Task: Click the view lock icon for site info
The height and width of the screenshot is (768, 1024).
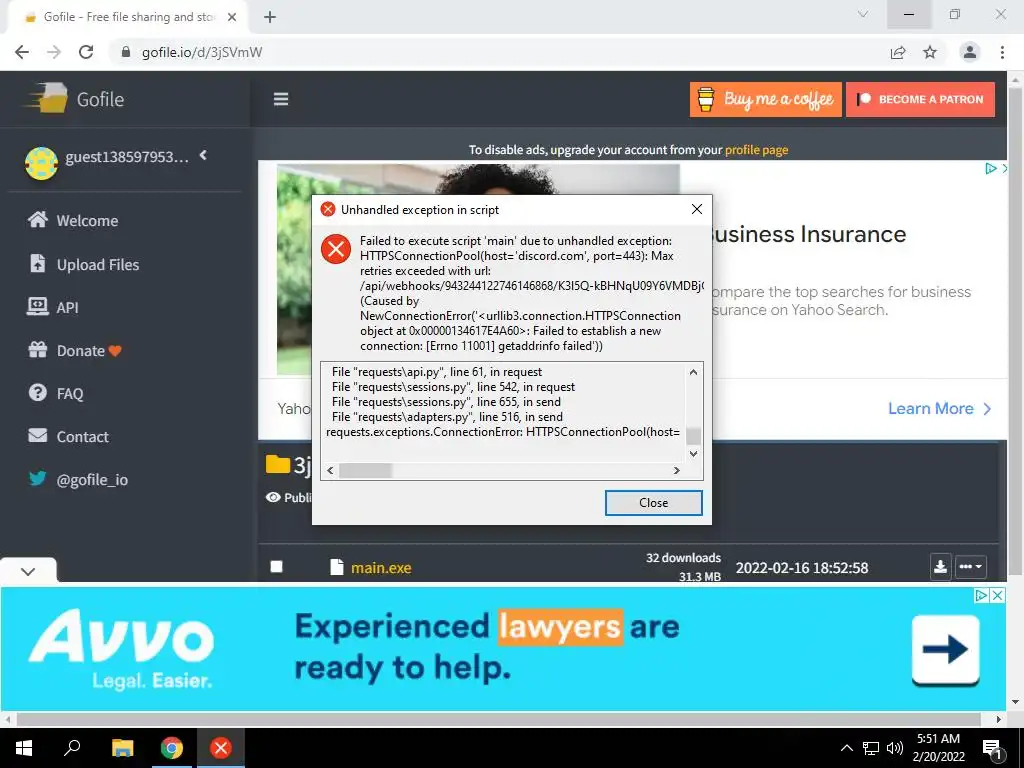Action: (126, 52)
